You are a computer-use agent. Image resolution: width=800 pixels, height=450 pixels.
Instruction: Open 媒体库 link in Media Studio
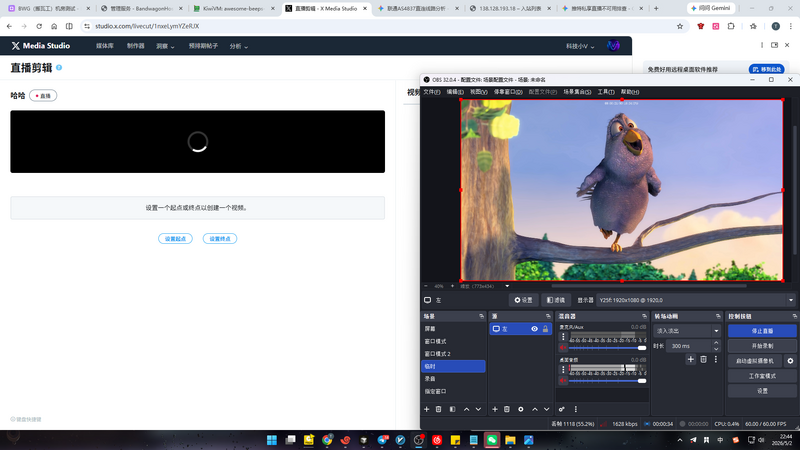click(x=105, y=46)
